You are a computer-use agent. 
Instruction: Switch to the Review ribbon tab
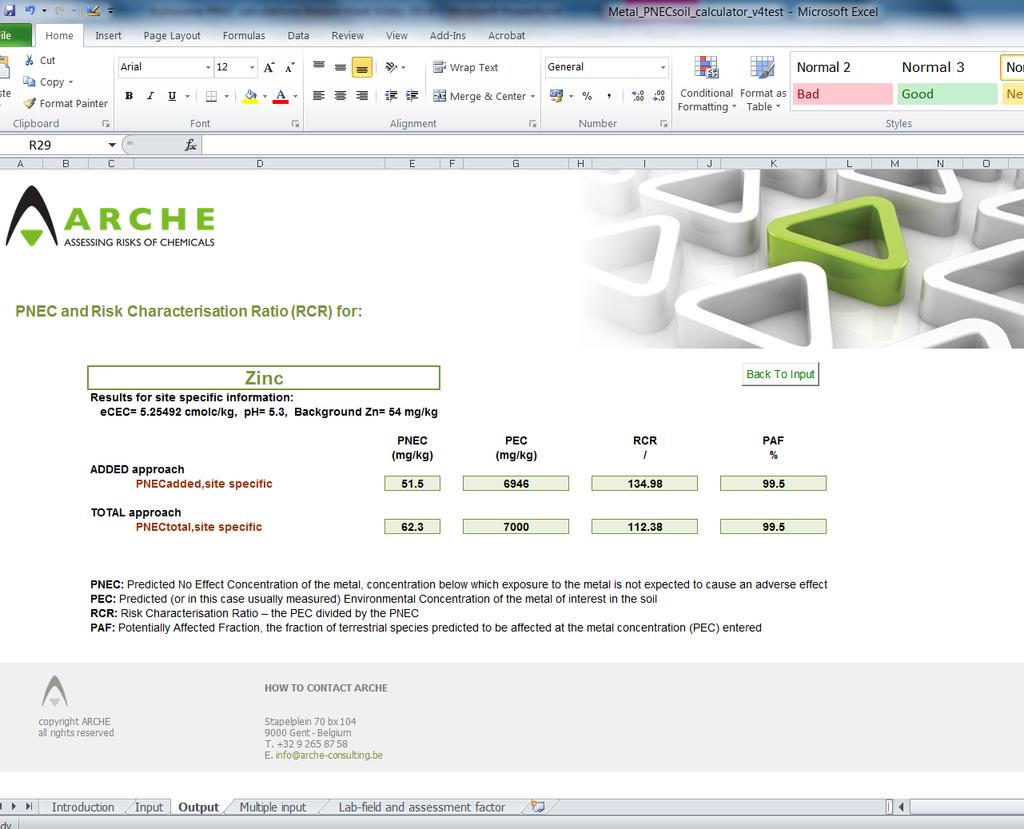point(347,35)
